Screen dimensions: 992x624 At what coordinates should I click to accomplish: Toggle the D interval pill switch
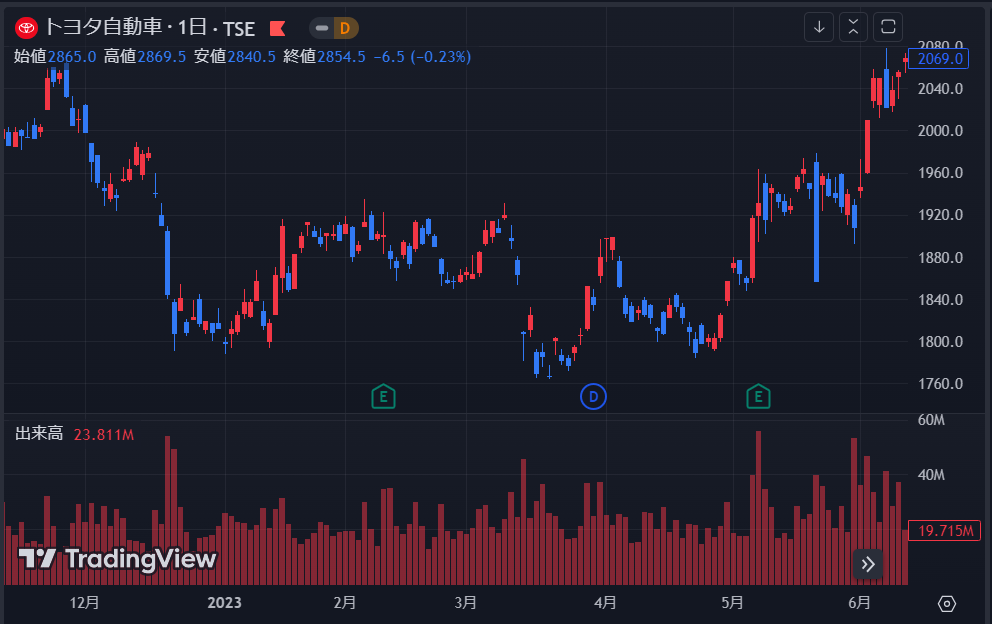[333, 29]
